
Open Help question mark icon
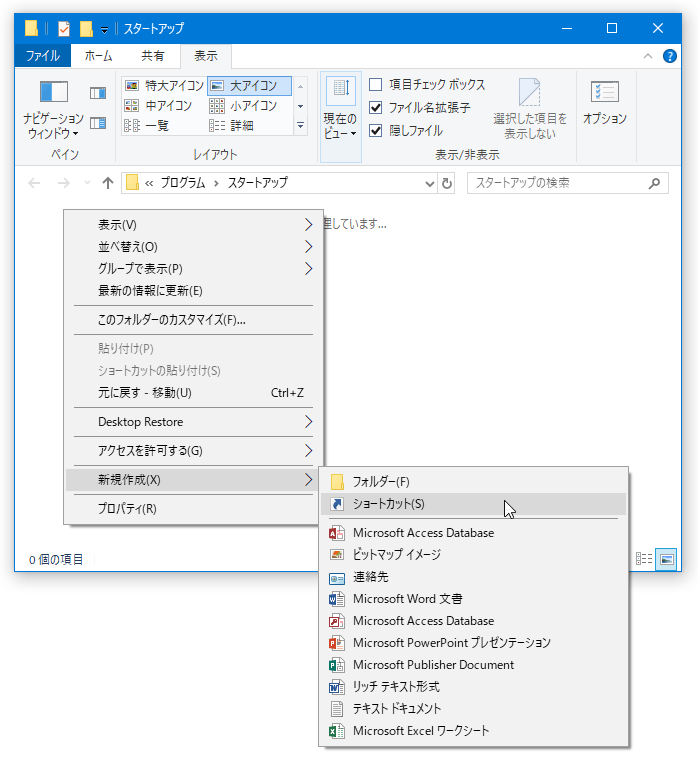click(x=669, y=56)
